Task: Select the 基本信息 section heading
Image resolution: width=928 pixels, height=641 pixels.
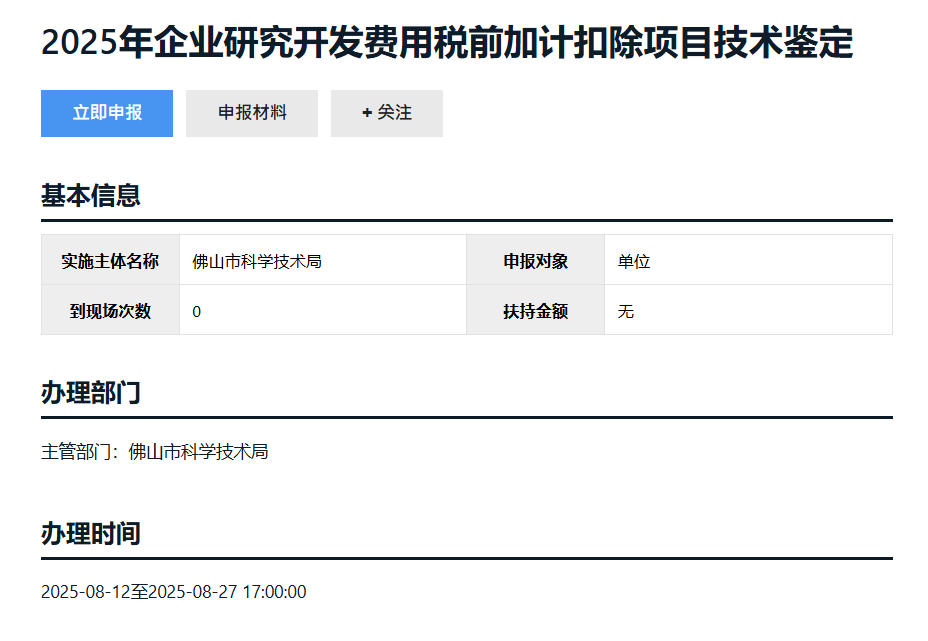Action: tap(90, 195)
